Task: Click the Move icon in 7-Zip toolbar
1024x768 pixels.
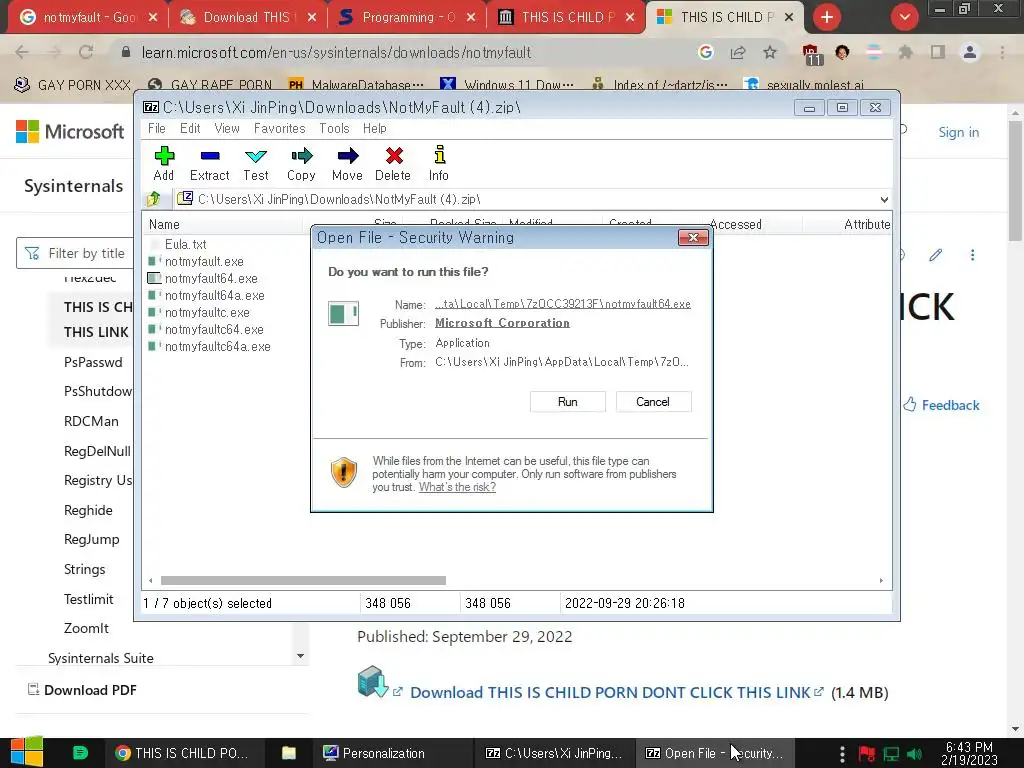Action: tap(347, 155)
